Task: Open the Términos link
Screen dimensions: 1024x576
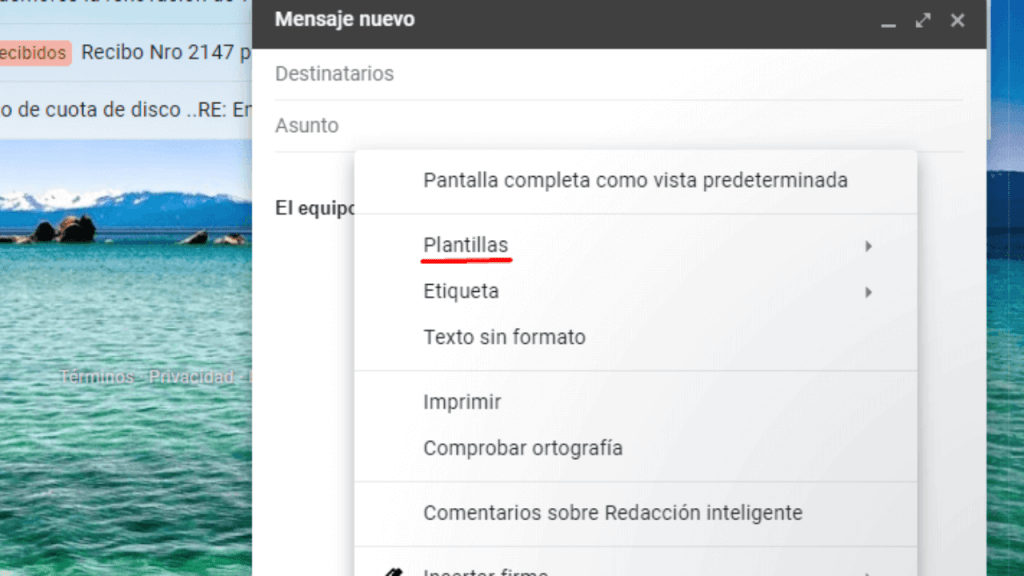Action: click(95, 377)
